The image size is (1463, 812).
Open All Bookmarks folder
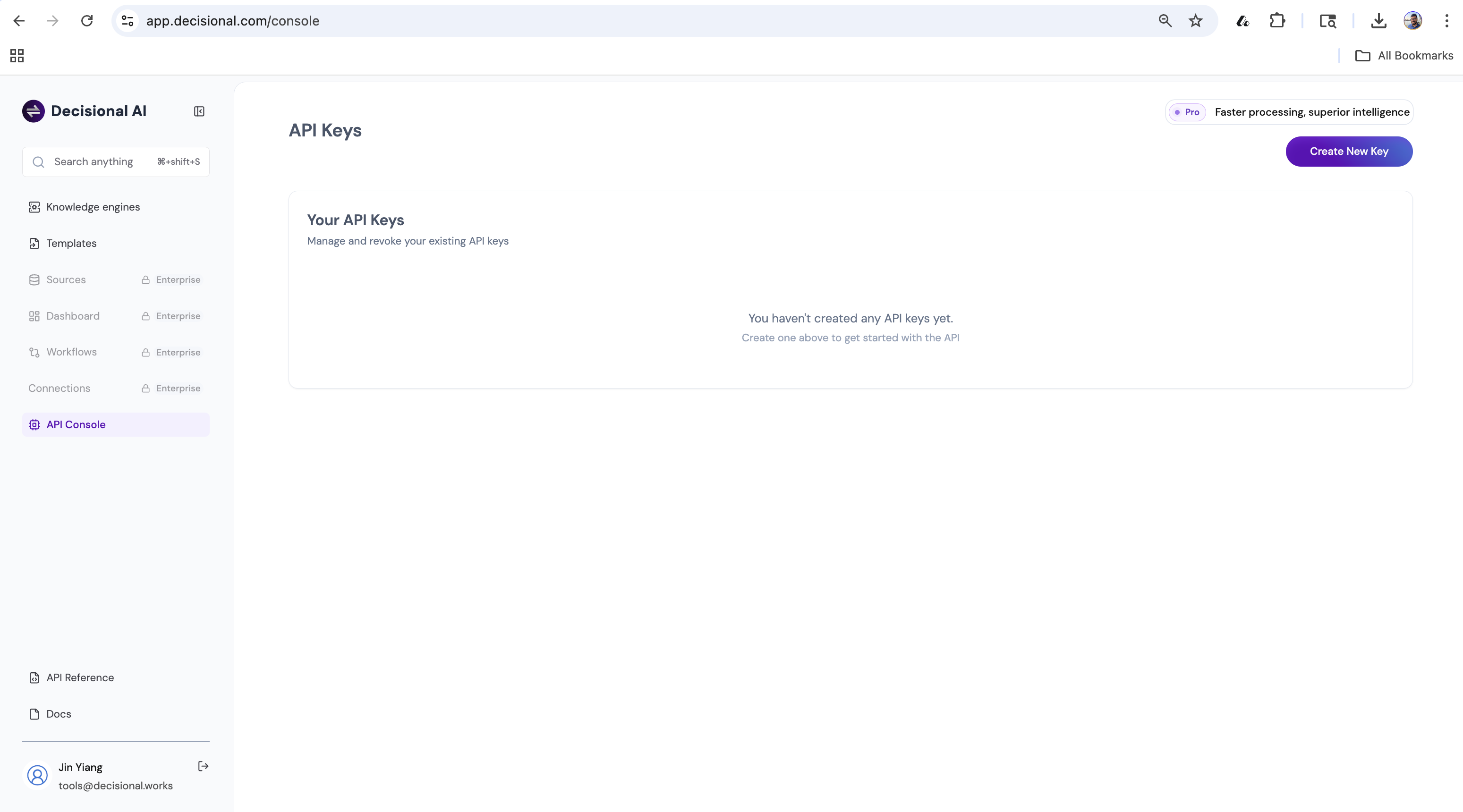point(1404,56)
